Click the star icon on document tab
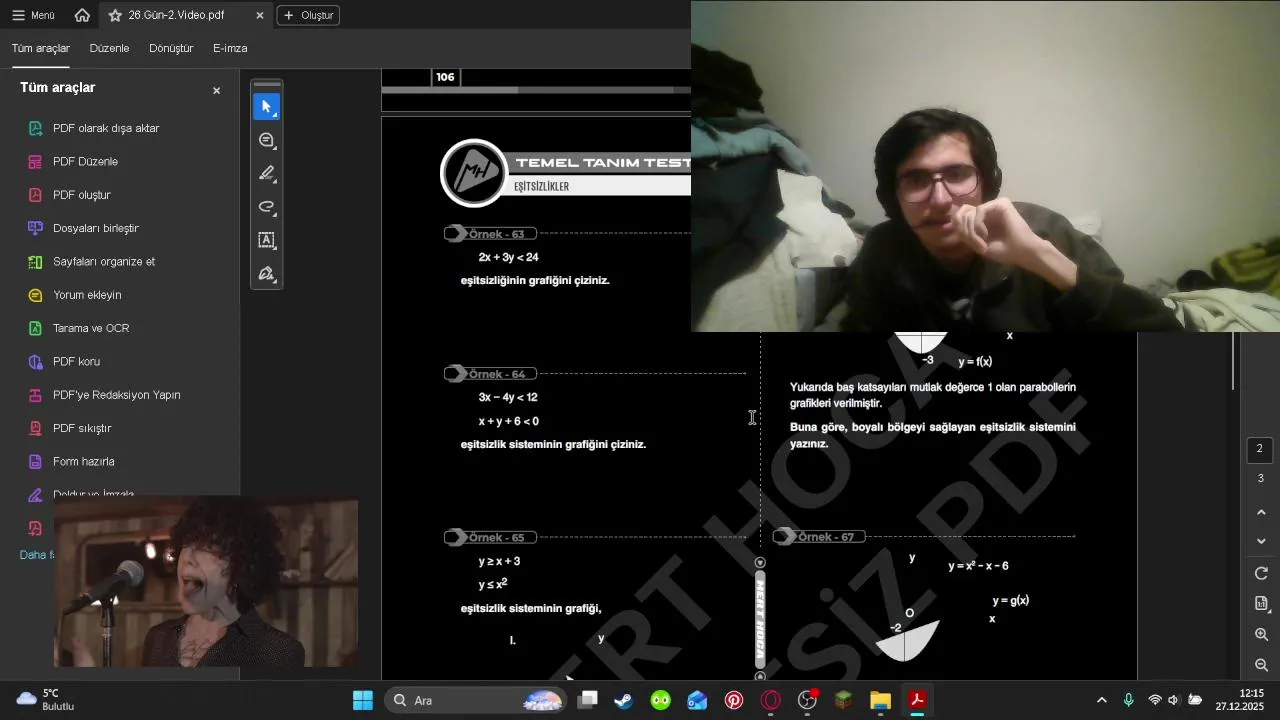This screenshot has width=1280, height=720. (115, 15)
